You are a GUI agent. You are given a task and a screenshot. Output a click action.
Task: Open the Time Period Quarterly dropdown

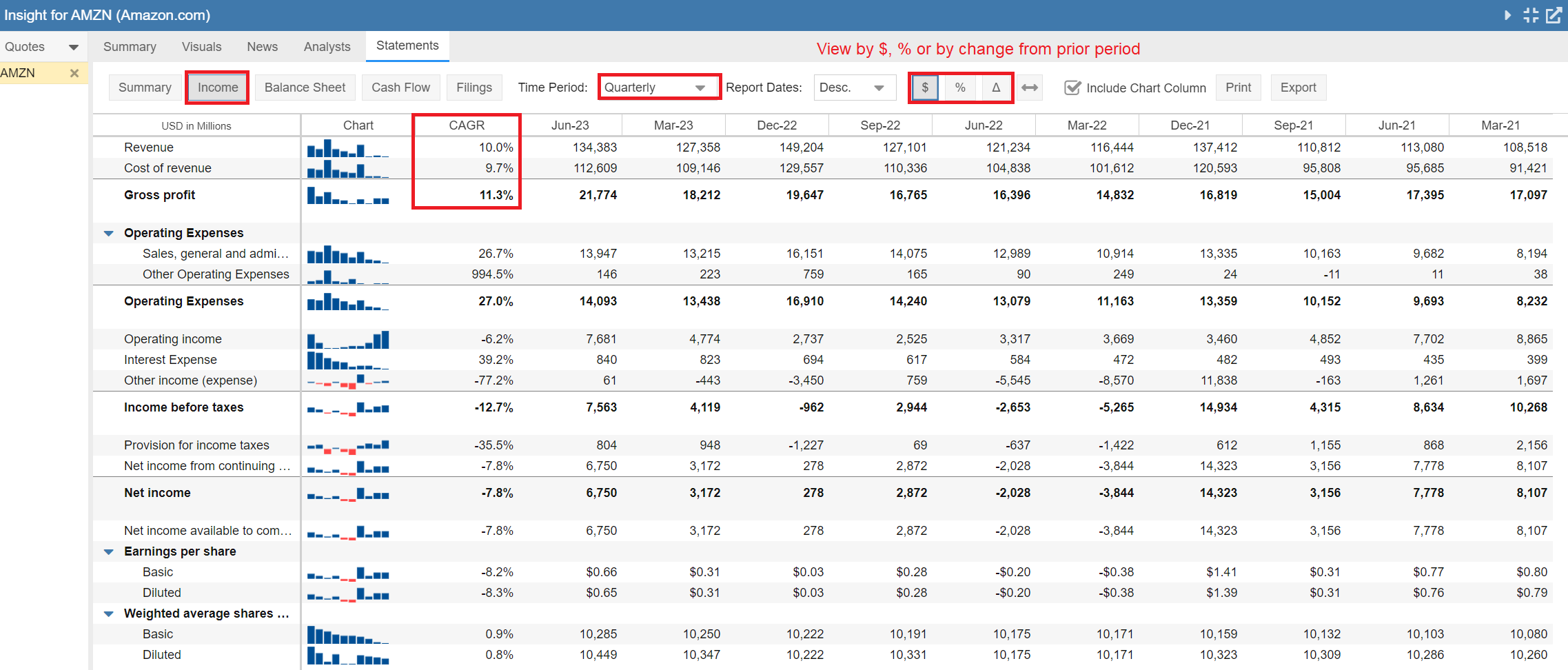658,88
